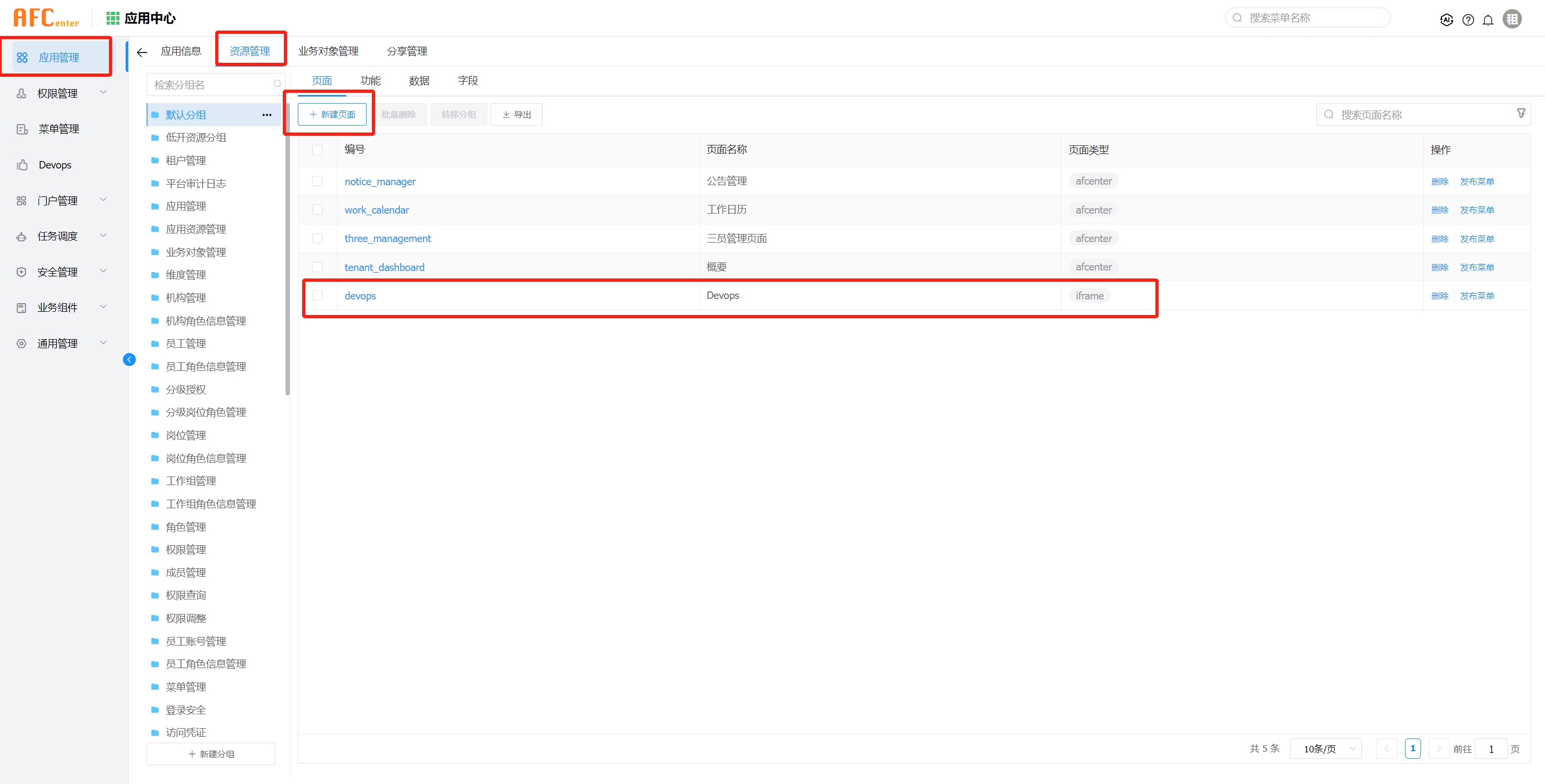
Task: Click the filter funnel icon in page search
Action: pos(1520,113)
